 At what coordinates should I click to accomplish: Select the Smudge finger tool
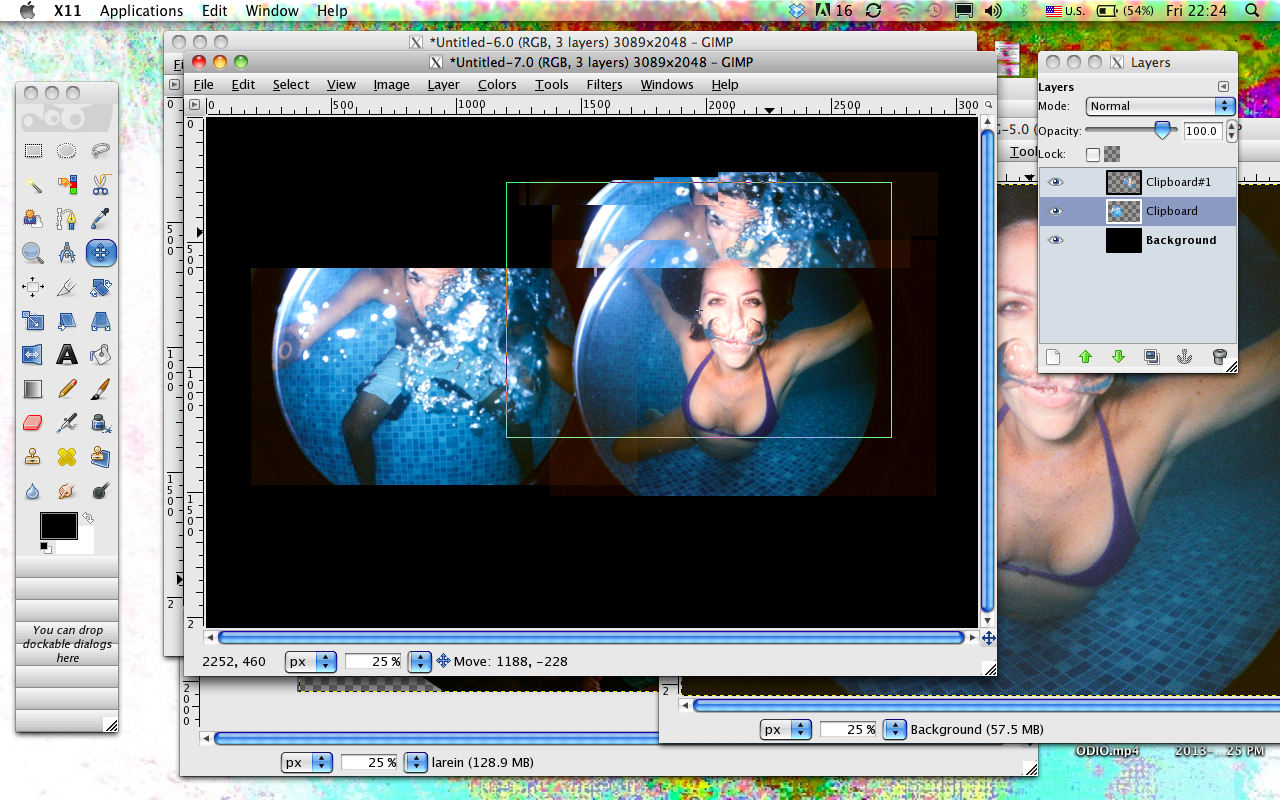pos(67,491)
